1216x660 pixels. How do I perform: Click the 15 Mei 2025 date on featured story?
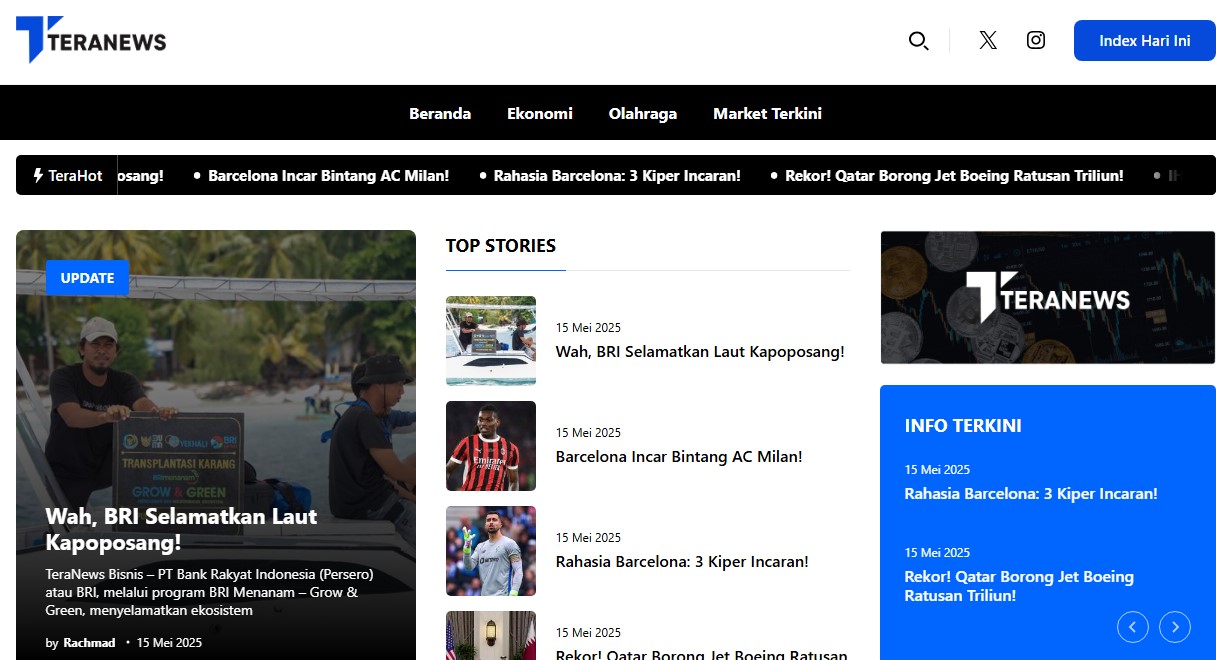[169, 643]
